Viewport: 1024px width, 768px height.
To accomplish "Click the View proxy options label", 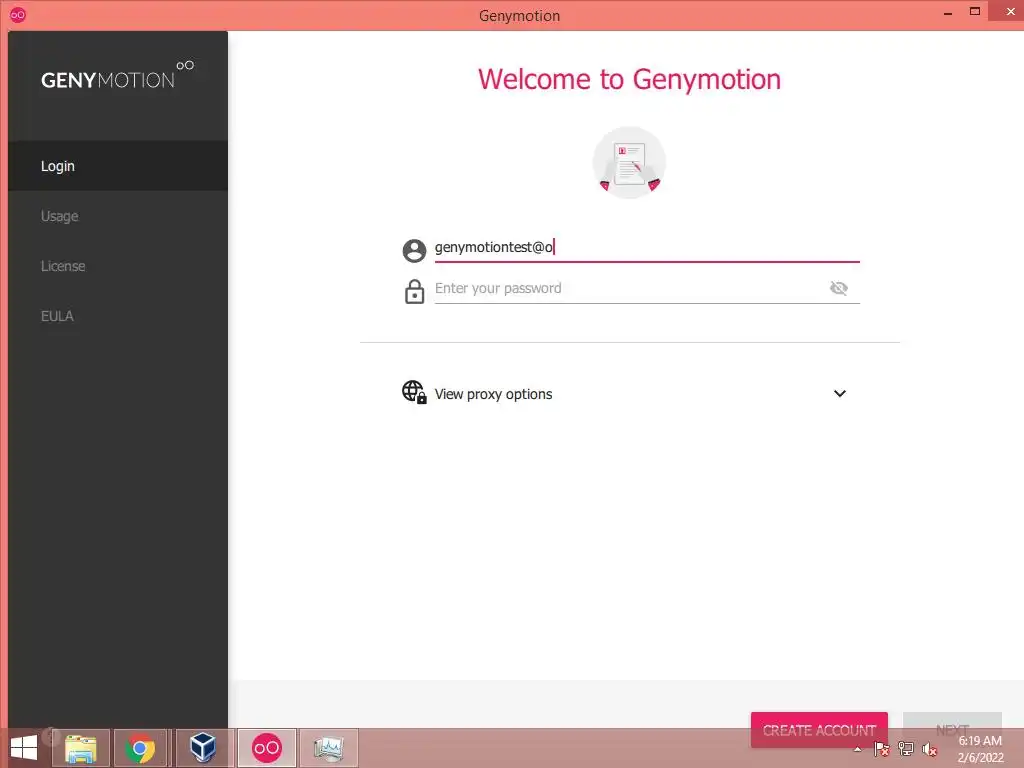I will coord(494,394).
